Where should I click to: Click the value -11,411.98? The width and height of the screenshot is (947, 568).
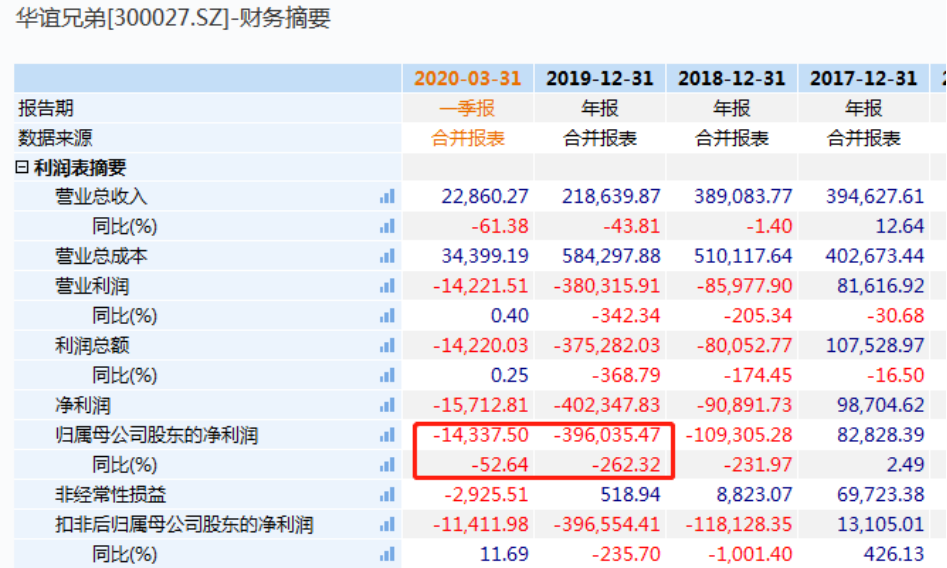(480, 524)
